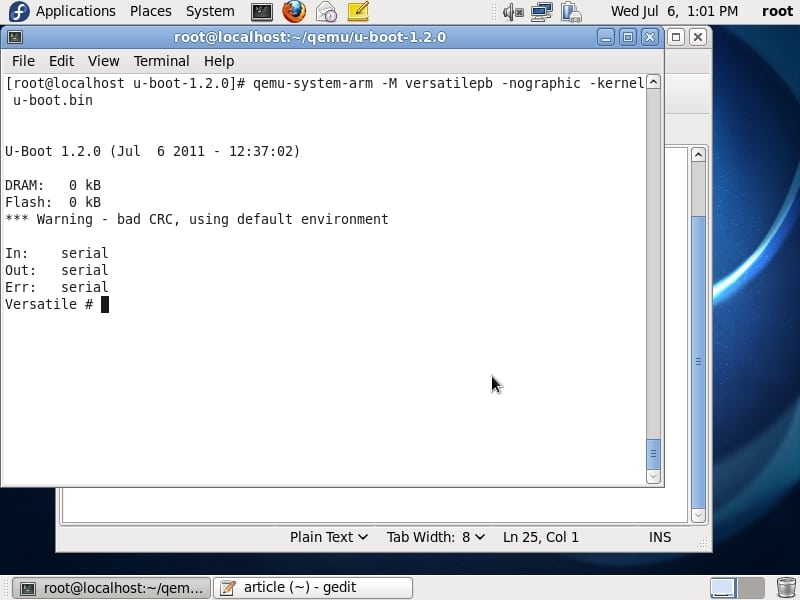Open the Terminal menu

tap(161, 61)
